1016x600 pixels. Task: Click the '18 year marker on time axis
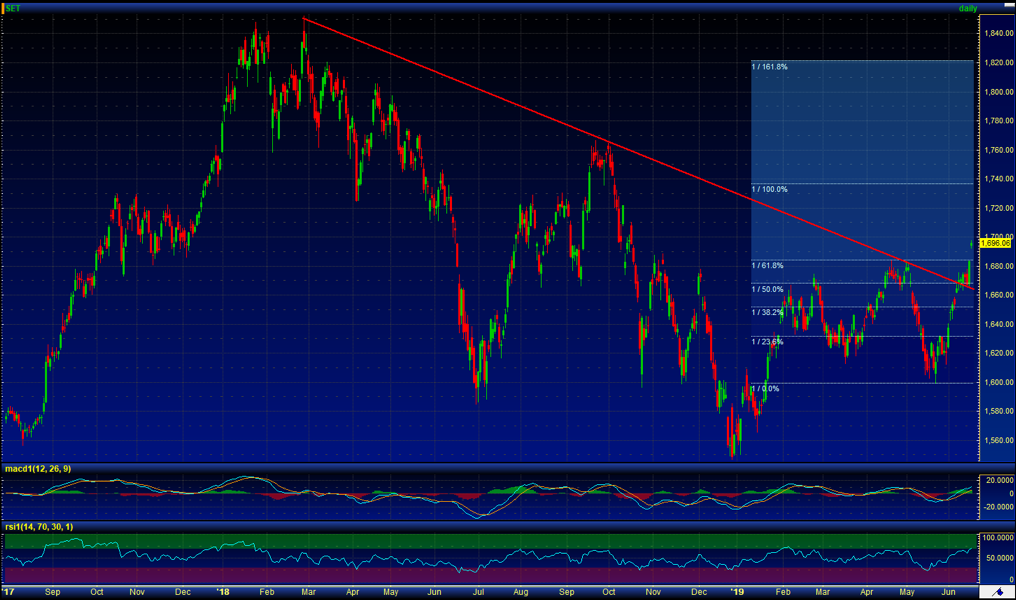(221, 592)
